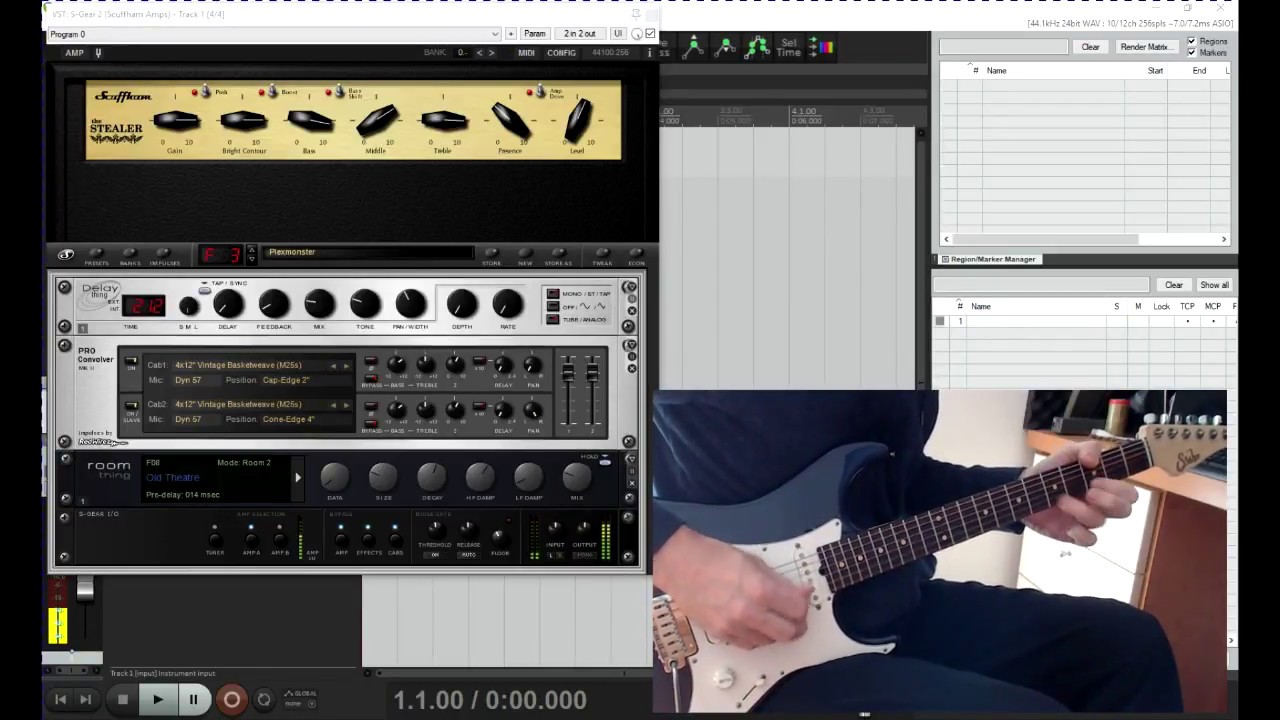Toggle the Amp Drive switch
The image size is (1280, 720).
[540, 92]
